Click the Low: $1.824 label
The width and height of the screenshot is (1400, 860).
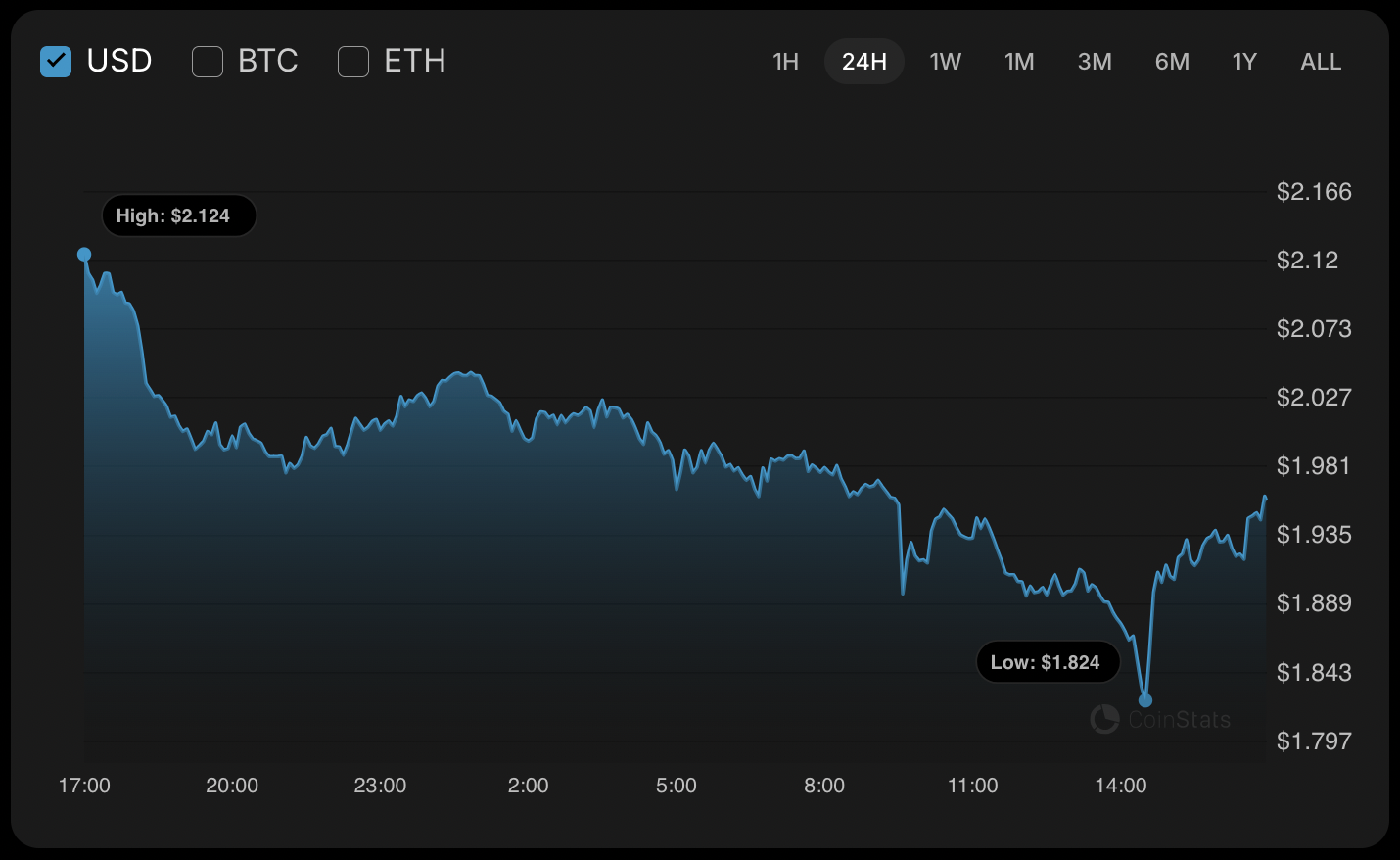1048,662
